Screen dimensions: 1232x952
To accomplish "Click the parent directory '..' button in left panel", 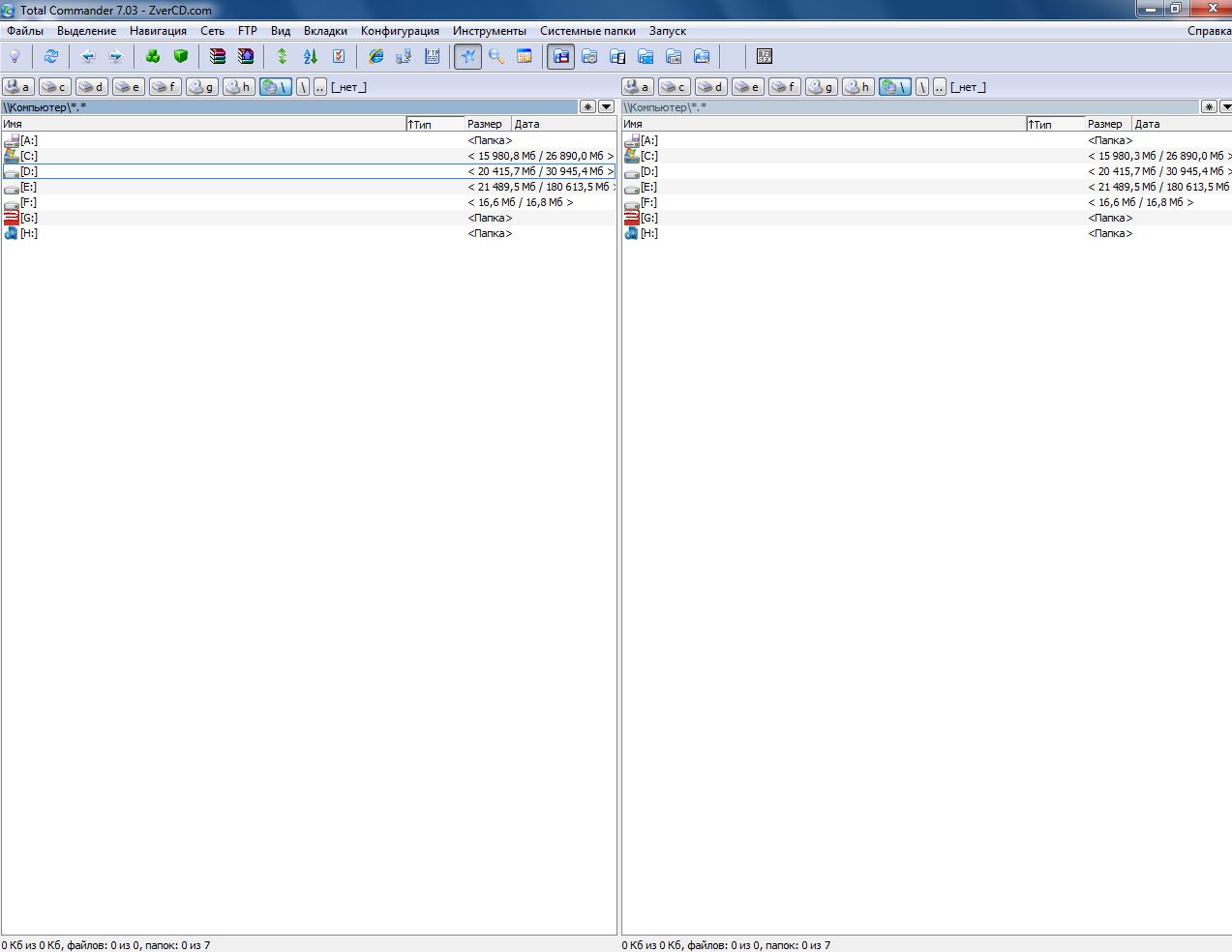I will tap(320, 87).
